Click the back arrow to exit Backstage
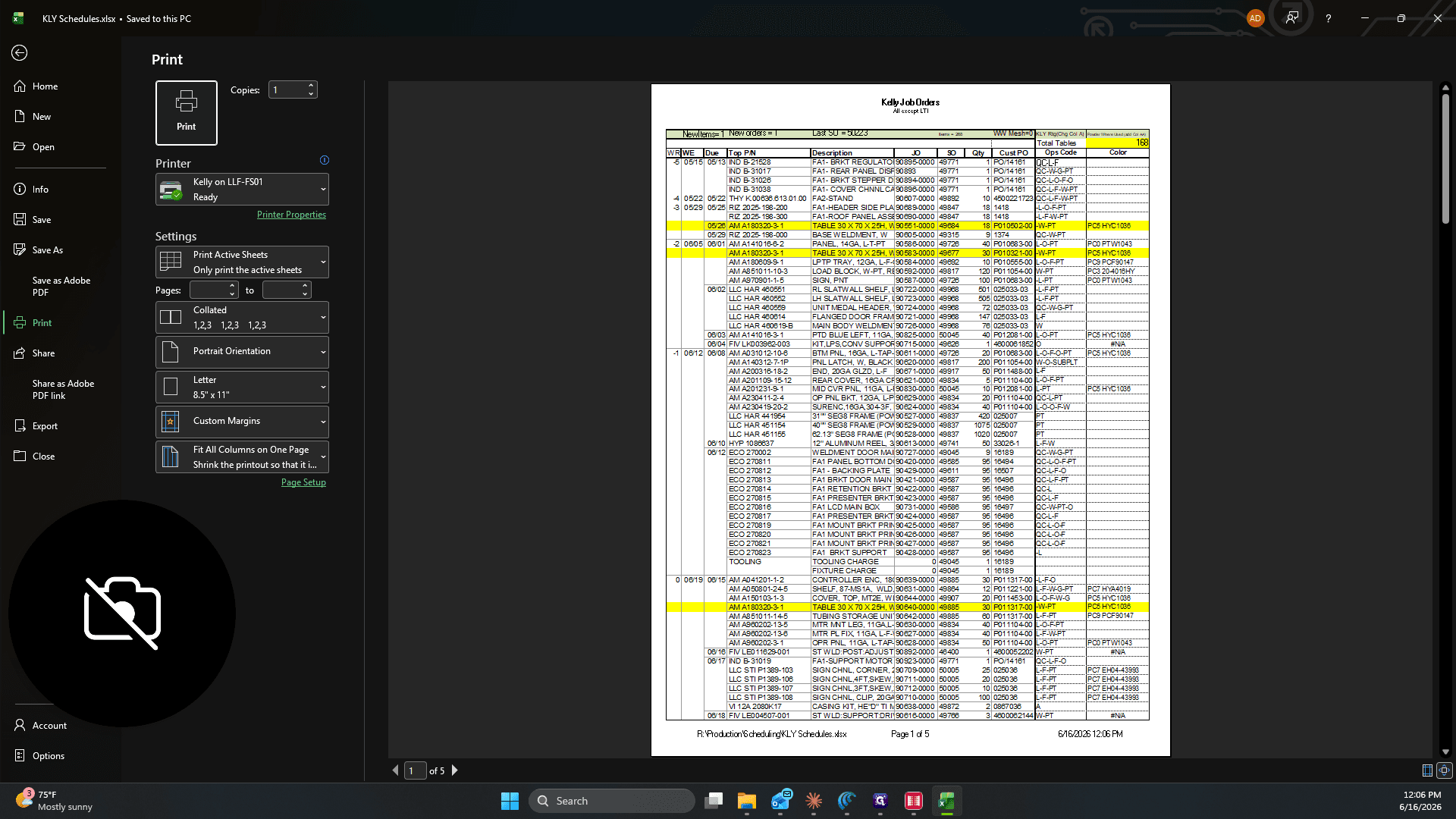This screenshot has height=819, width=1456. 20,52
